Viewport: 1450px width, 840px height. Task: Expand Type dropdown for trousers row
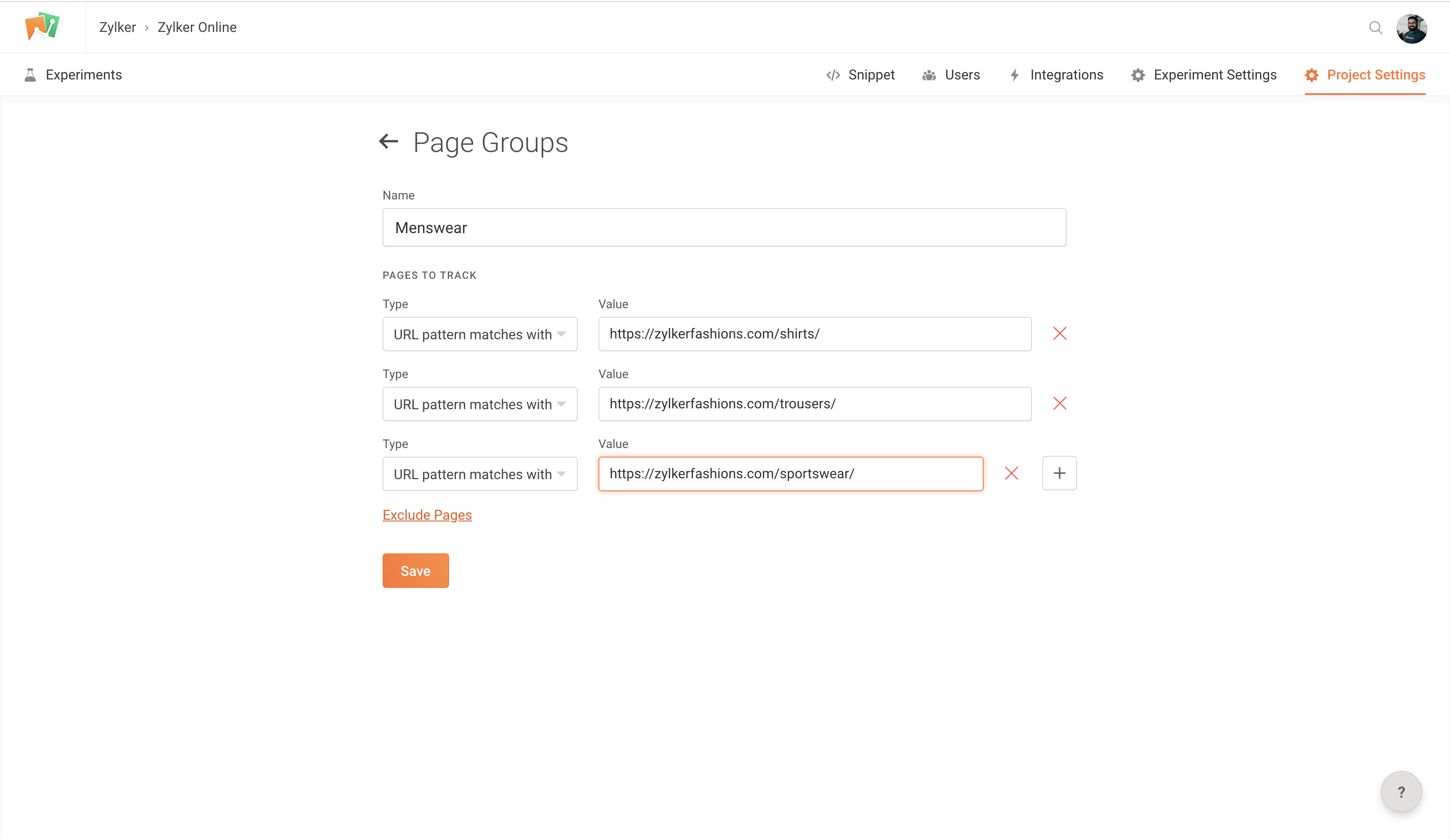pos(479,404)
